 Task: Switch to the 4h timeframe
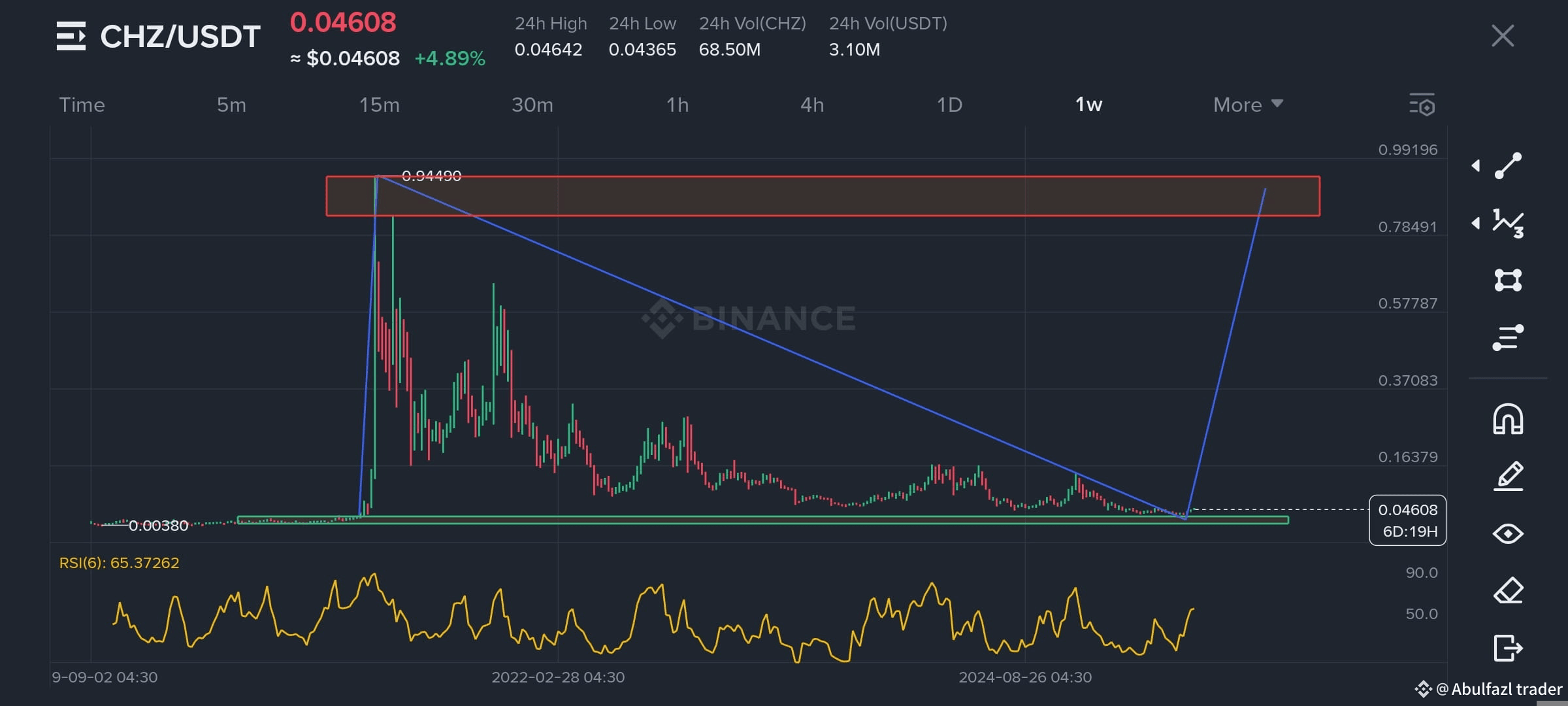point(812,105)
